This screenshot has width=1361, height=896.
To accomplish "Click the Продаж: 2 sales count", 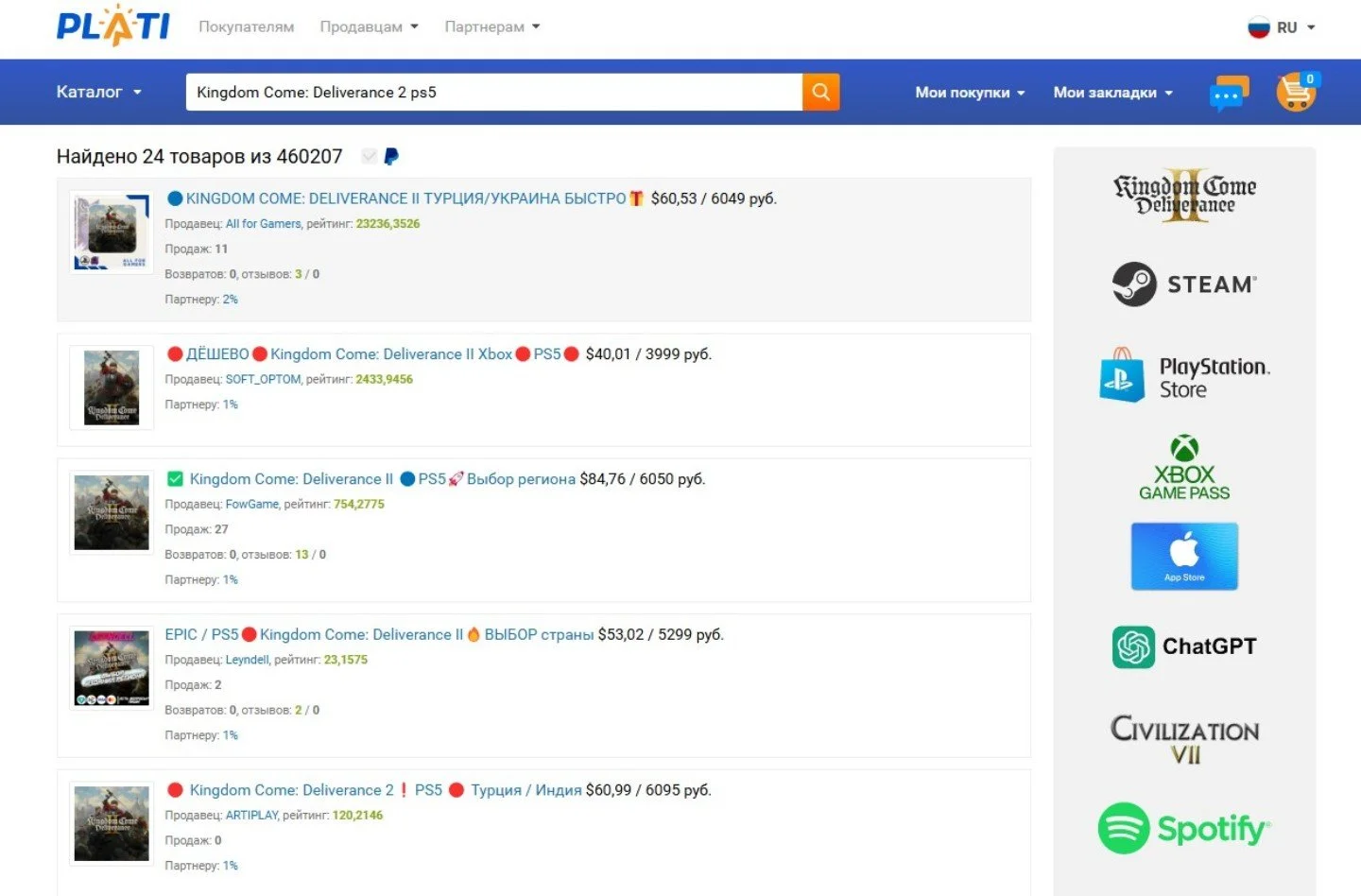I will (x=194, y=684).
